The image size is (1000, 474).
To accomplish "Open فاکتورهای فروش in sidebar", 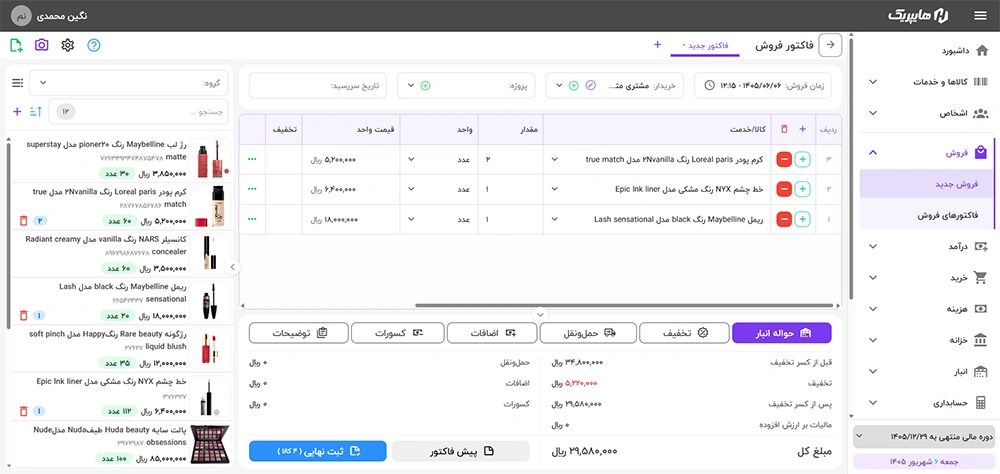I will [927, 215].
